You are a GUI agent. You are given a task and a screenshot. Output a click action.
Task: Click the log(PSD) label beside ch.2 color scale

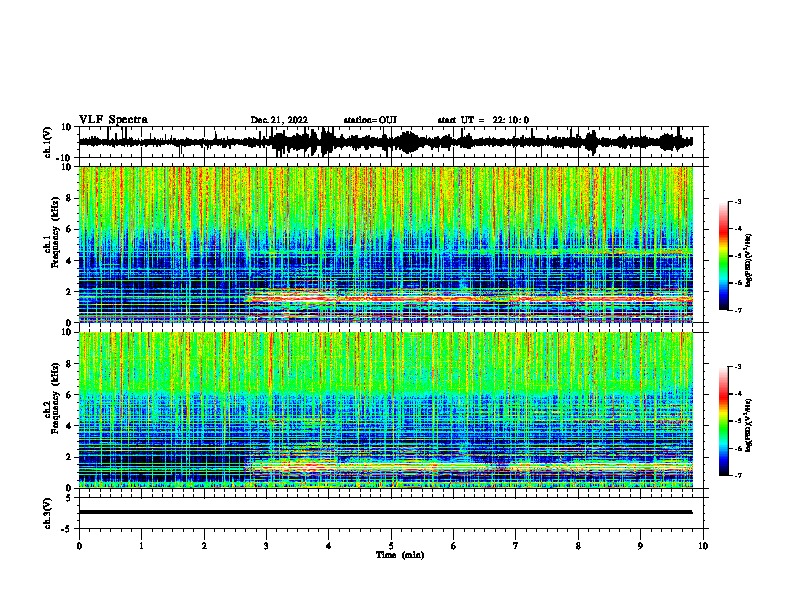point(749,425)
